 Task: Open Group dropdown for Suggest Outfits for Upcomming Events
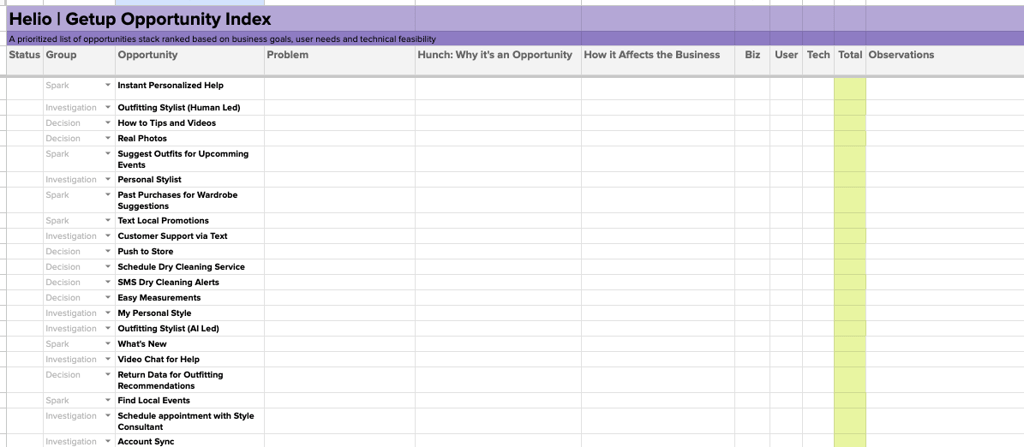pyautogui.click(x=108, y=154)
